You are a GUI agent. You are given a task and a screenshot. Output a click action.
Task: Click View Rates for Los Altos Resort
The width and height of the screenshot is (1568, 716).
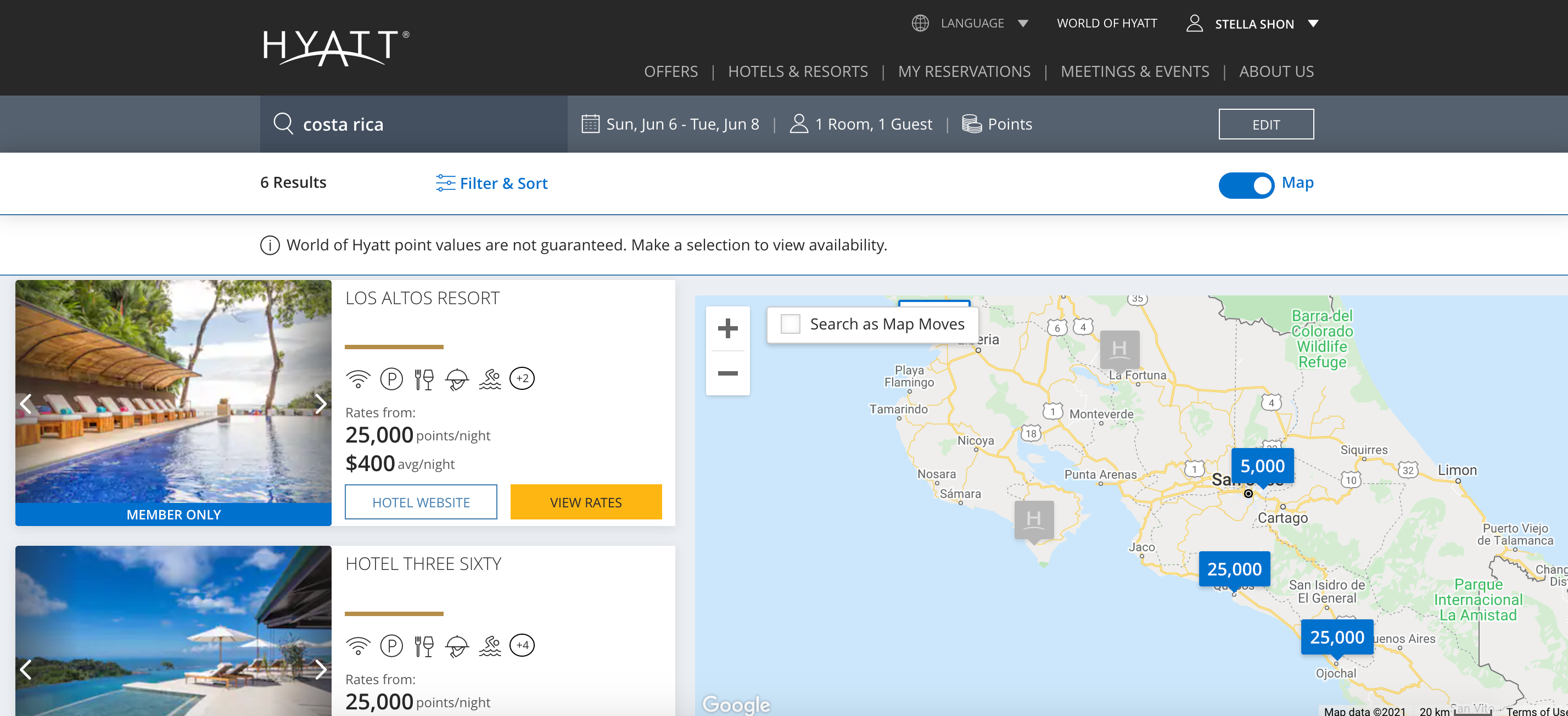coord(586,502)
